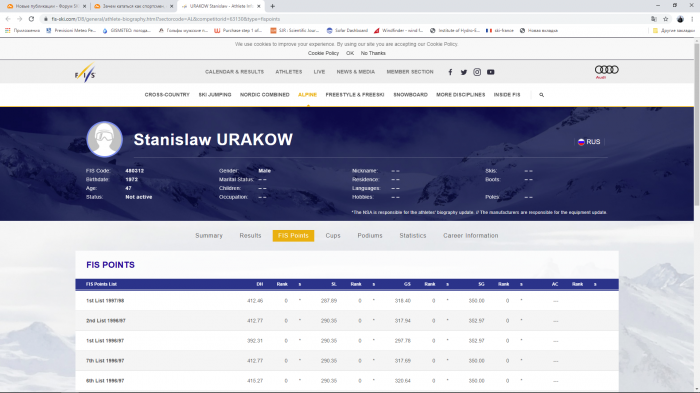
Task: Switch to Cups tab
Action: 333,235
